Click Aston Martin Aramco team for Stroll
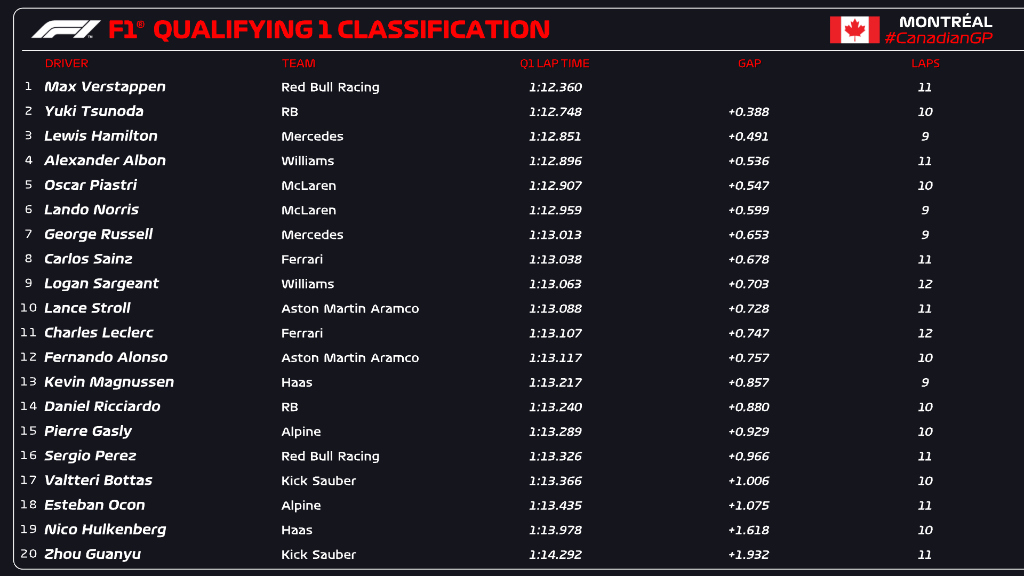Image resolution: width=1024 pixels, height=576 pixels. pos(350,308)
